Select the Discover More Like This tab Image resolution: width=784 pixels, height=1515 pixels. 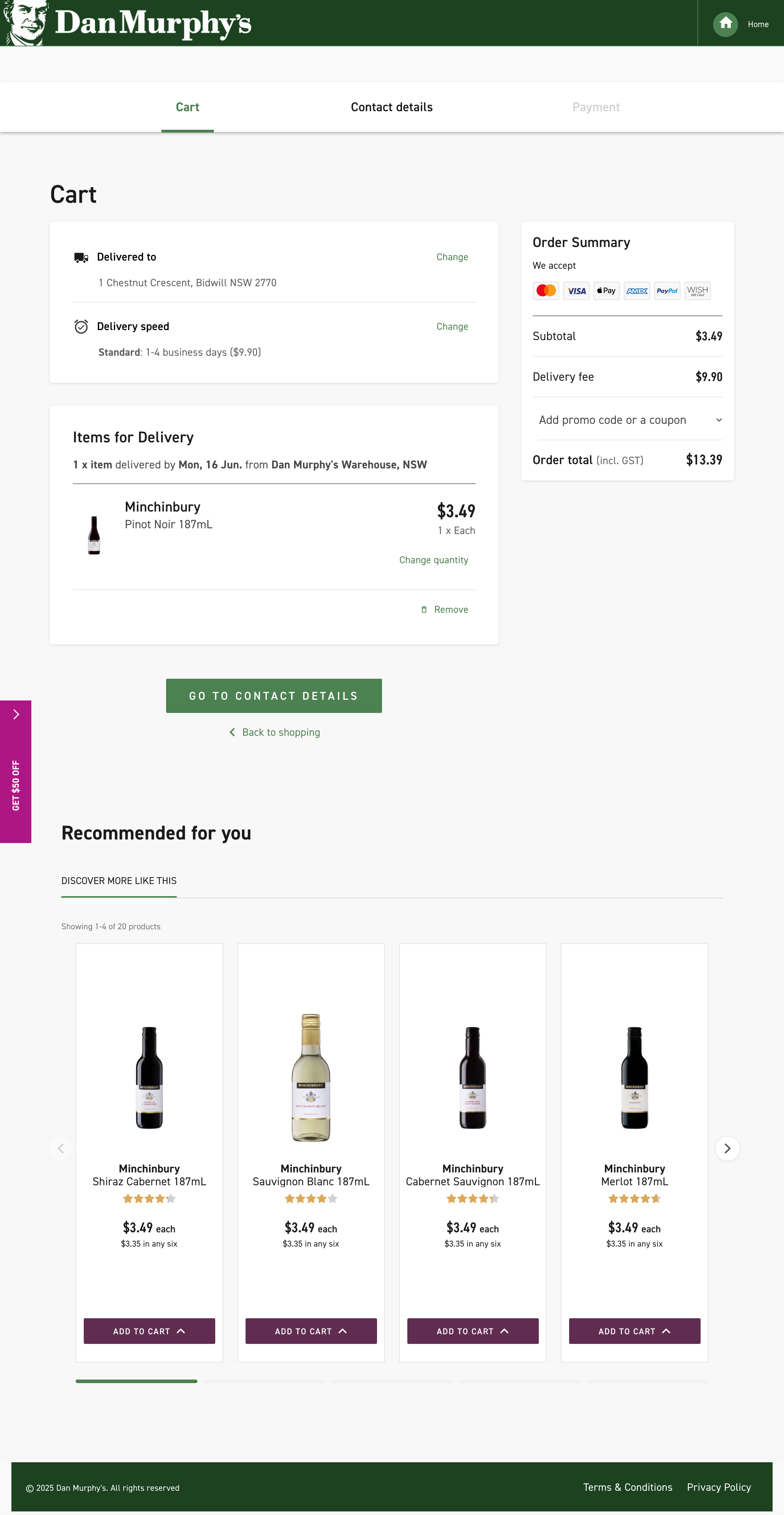tap(119, 880)
